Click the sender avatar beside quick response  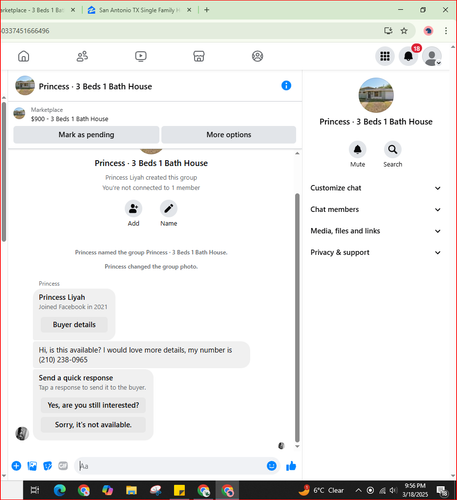[x=22, y=433]
